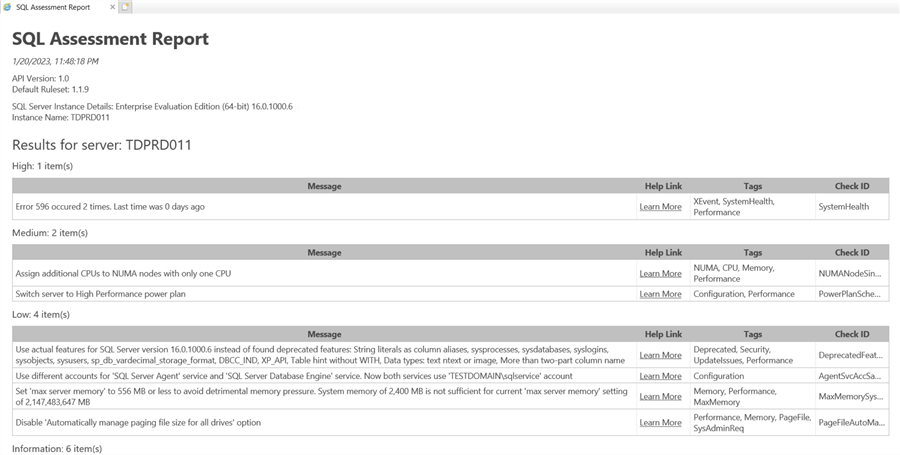Image resolution: width=900 pixels, height=455 pixels.
Task: Open Learn More for SQL Server Agent accounts
Action: pyautogui.click(x=660, y=376)
